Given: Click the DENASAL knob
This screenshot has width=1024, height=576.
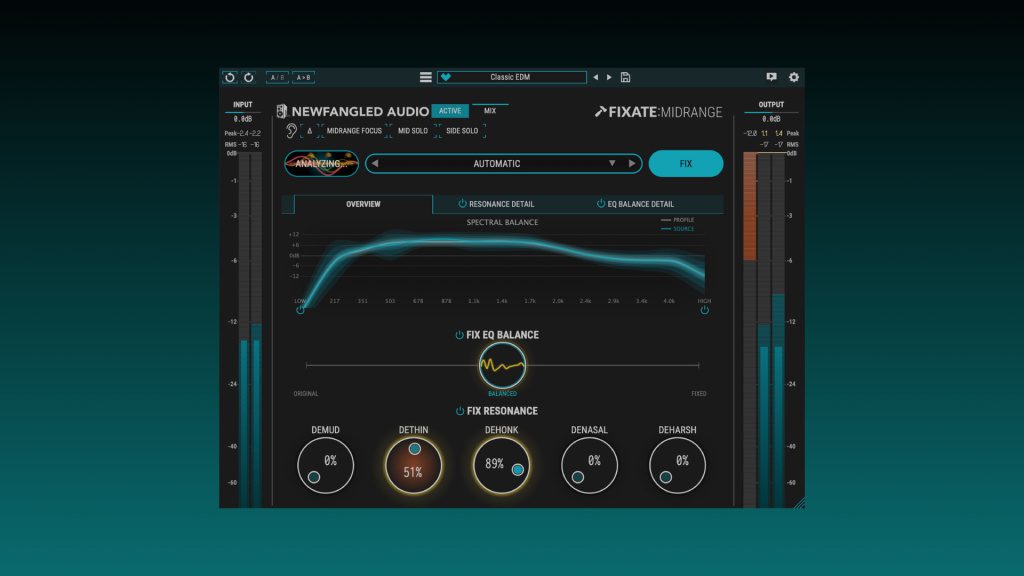Looking at the screenshot, I should pos(589,465).
